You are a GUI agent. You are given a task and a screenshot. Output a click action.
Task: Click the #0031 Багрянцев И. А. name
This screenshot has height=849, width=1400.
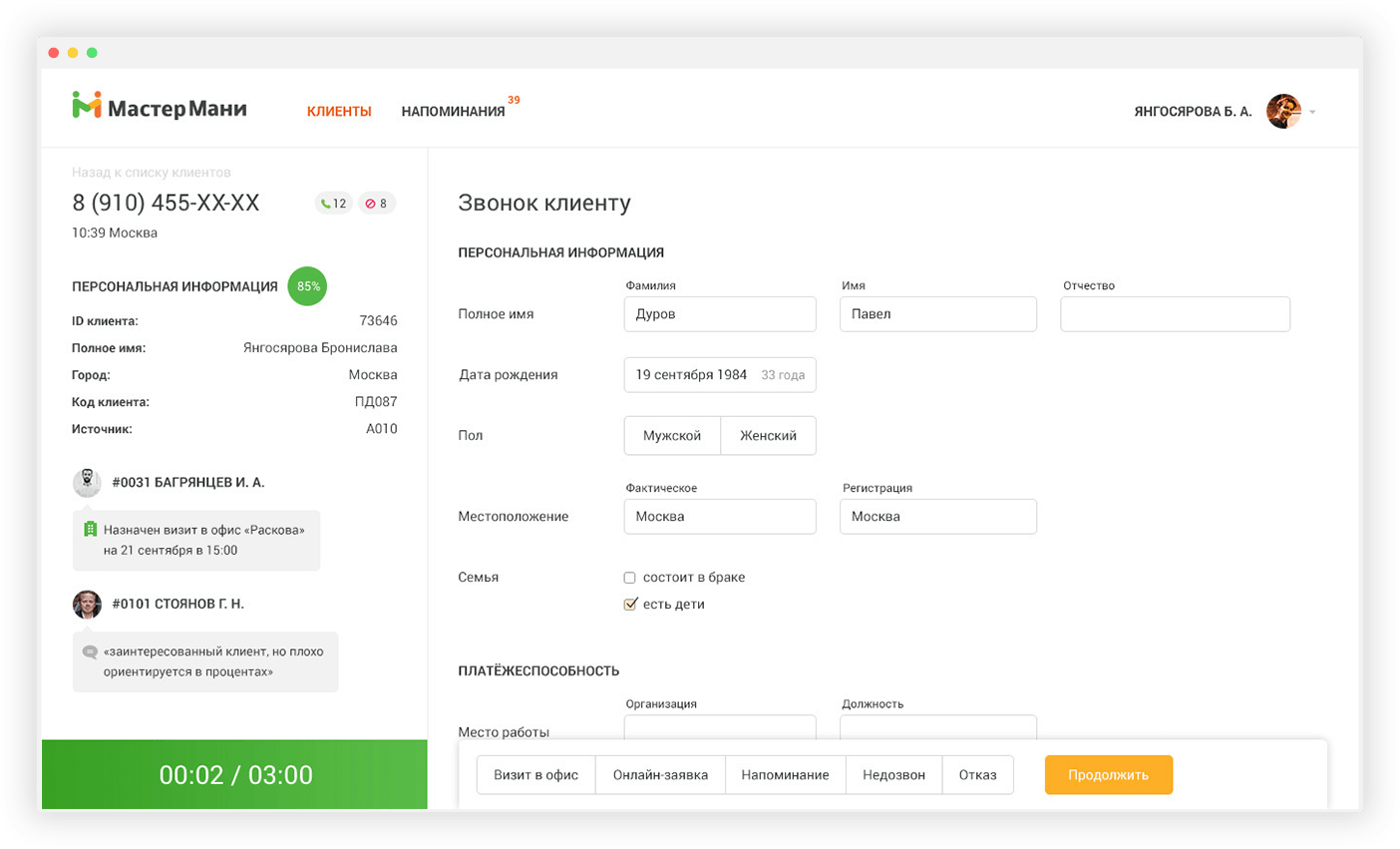click(x=188, y=483)
